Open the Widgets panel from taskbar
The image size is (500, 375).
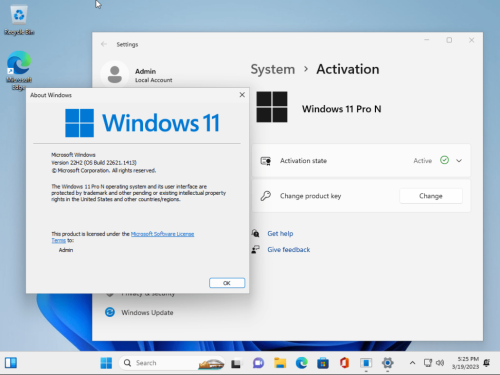tap(11, 363)
